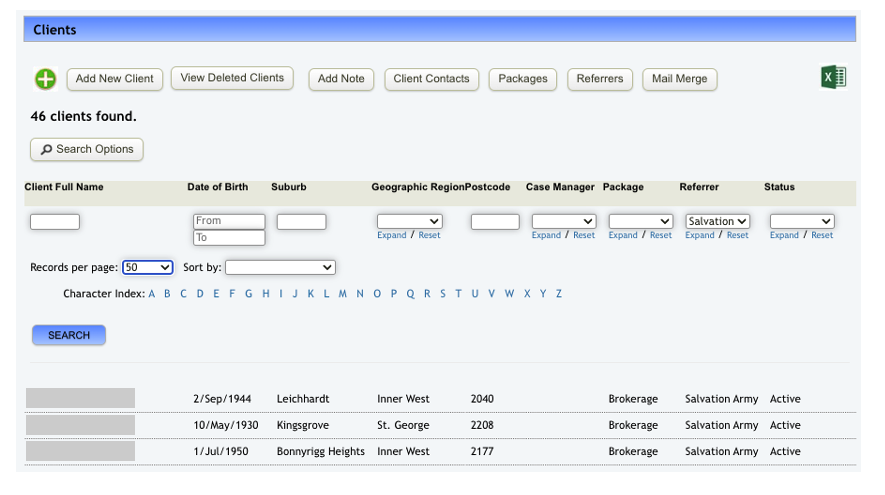Expand the Sort by dropdown
Viewport: 885px width, 495px height.
pyautogui.click(x=280, y=267)
